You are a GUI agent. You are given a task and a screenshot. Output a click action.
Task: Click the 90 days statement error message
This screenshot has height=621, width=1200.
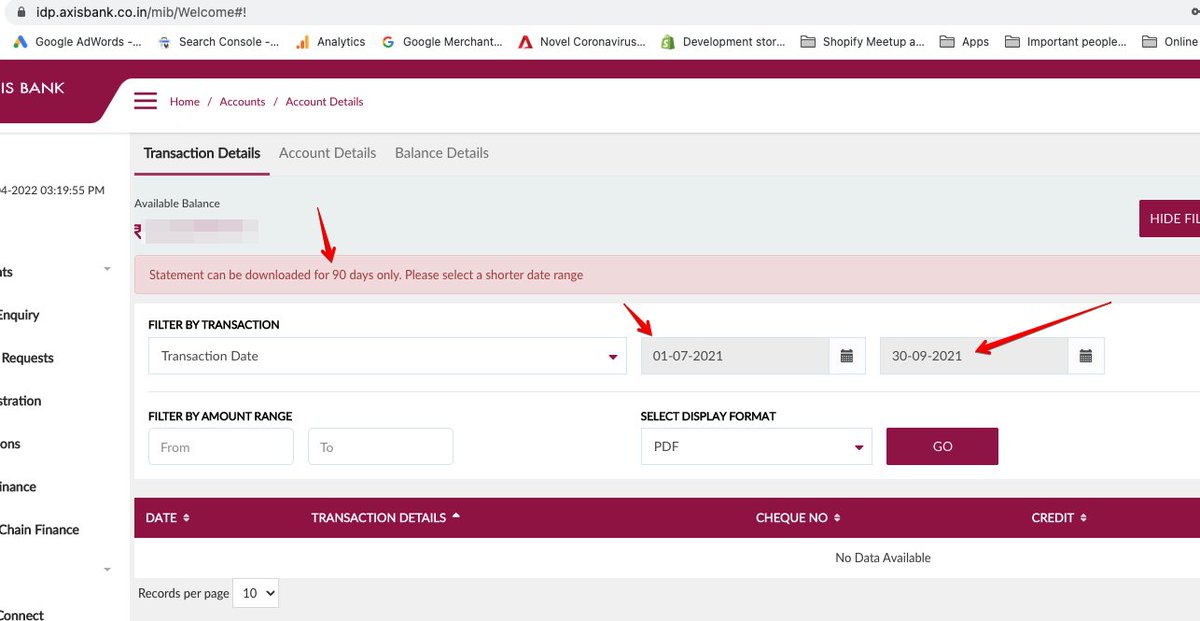pyautogui.click(x=366, y=275)
